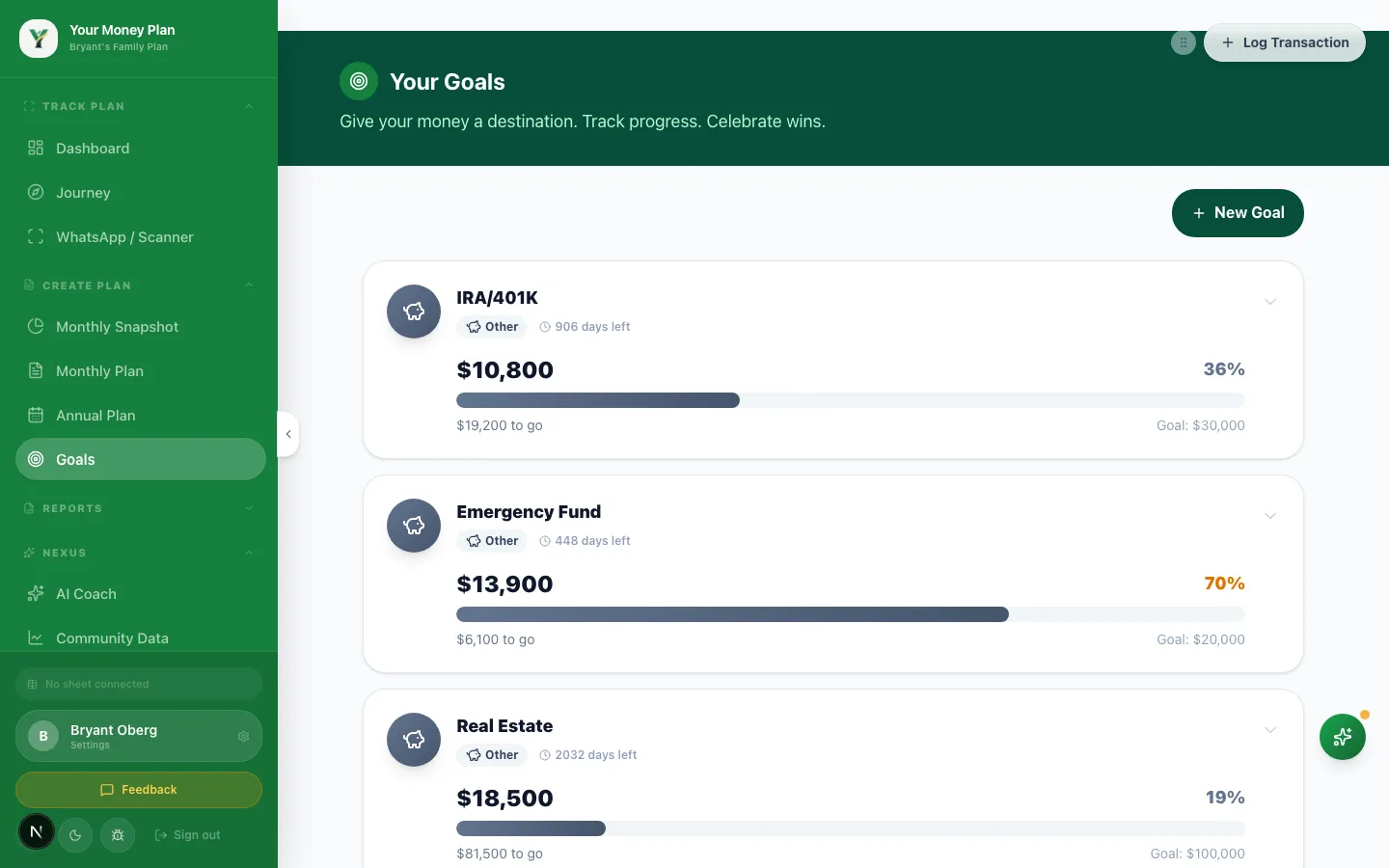Screen dimensions: 1389x868
Task: Toggle dark mode with the moon icon
Action: pos(75,835)
